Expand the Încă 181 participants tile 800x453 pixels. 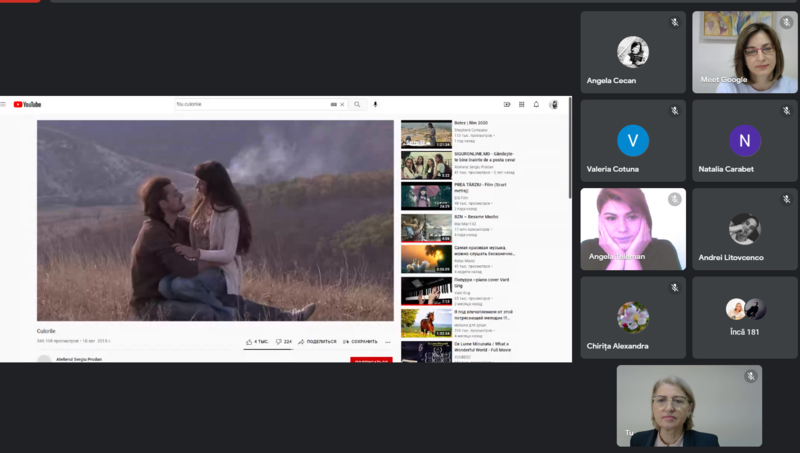click(x=745, y=318)
